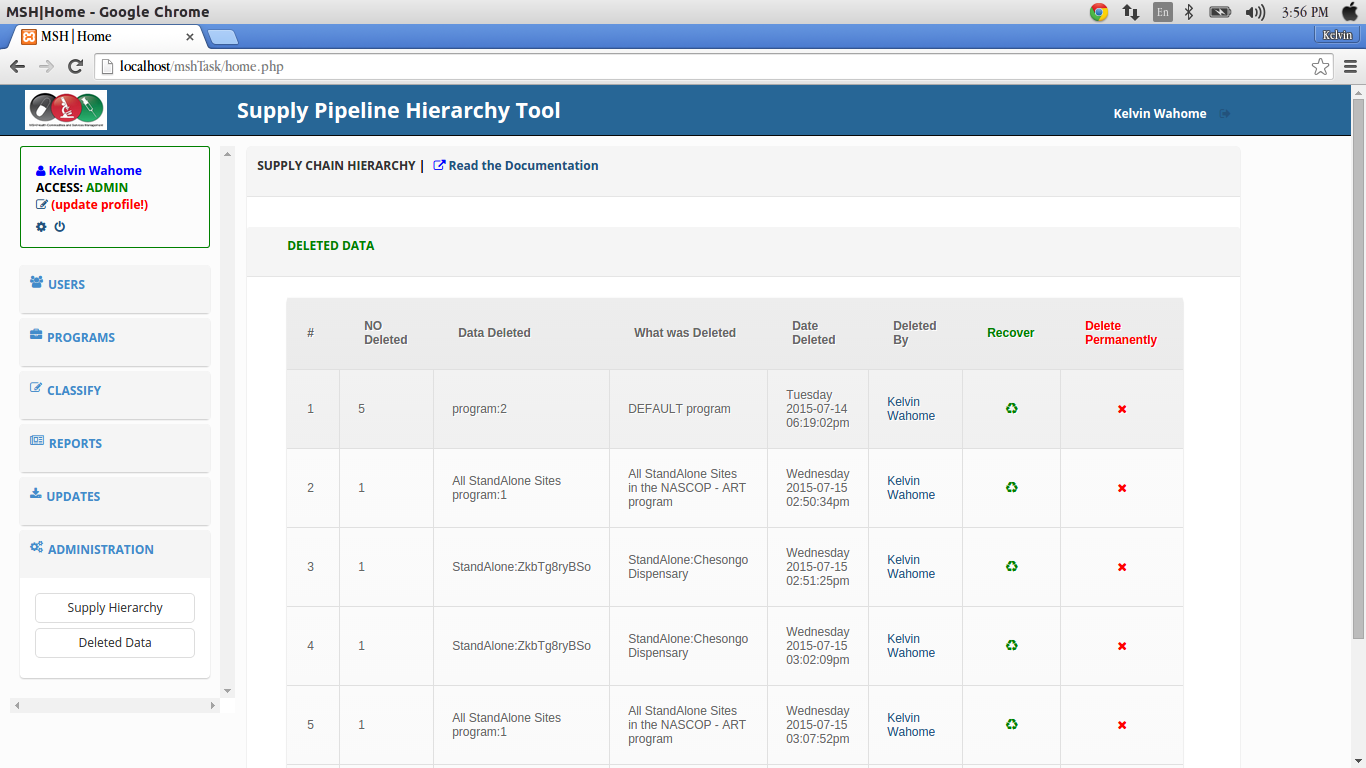The image size is (1366, 768).
Task: Bookmark the page with the star icon
Action: [1321, 66]
